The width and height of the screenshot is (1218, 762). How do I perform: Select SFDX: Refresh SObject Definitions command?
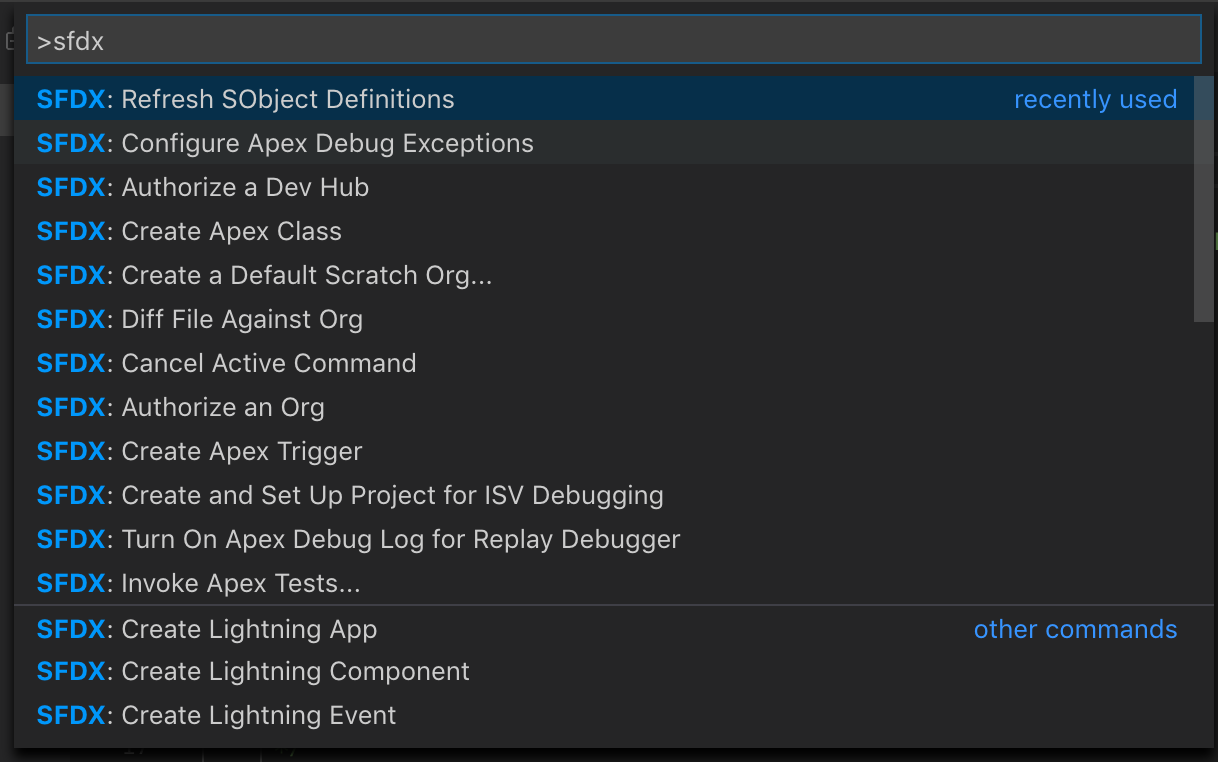(287, 99)
